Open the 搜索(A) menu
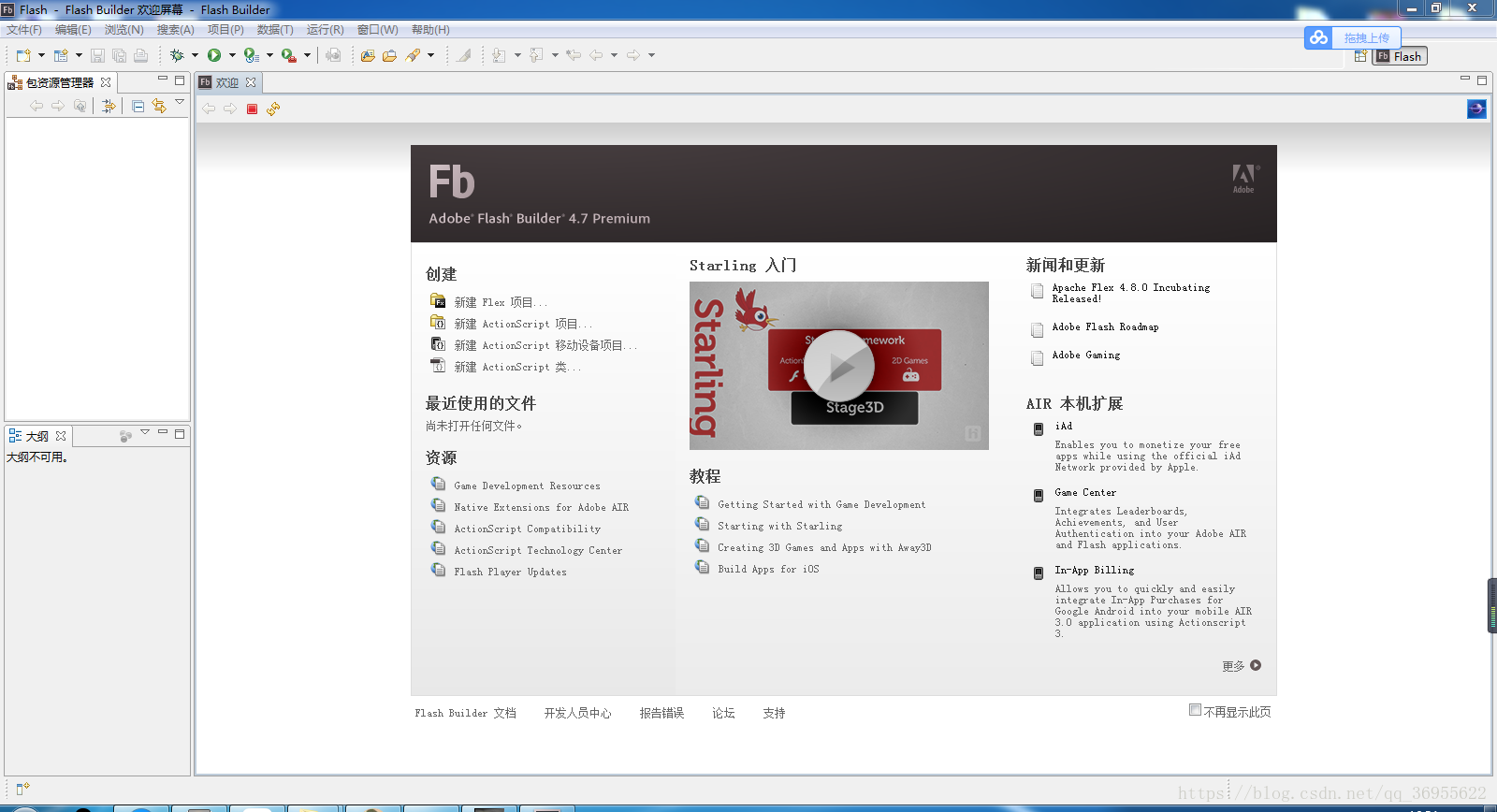 click(x=175, y=30)
